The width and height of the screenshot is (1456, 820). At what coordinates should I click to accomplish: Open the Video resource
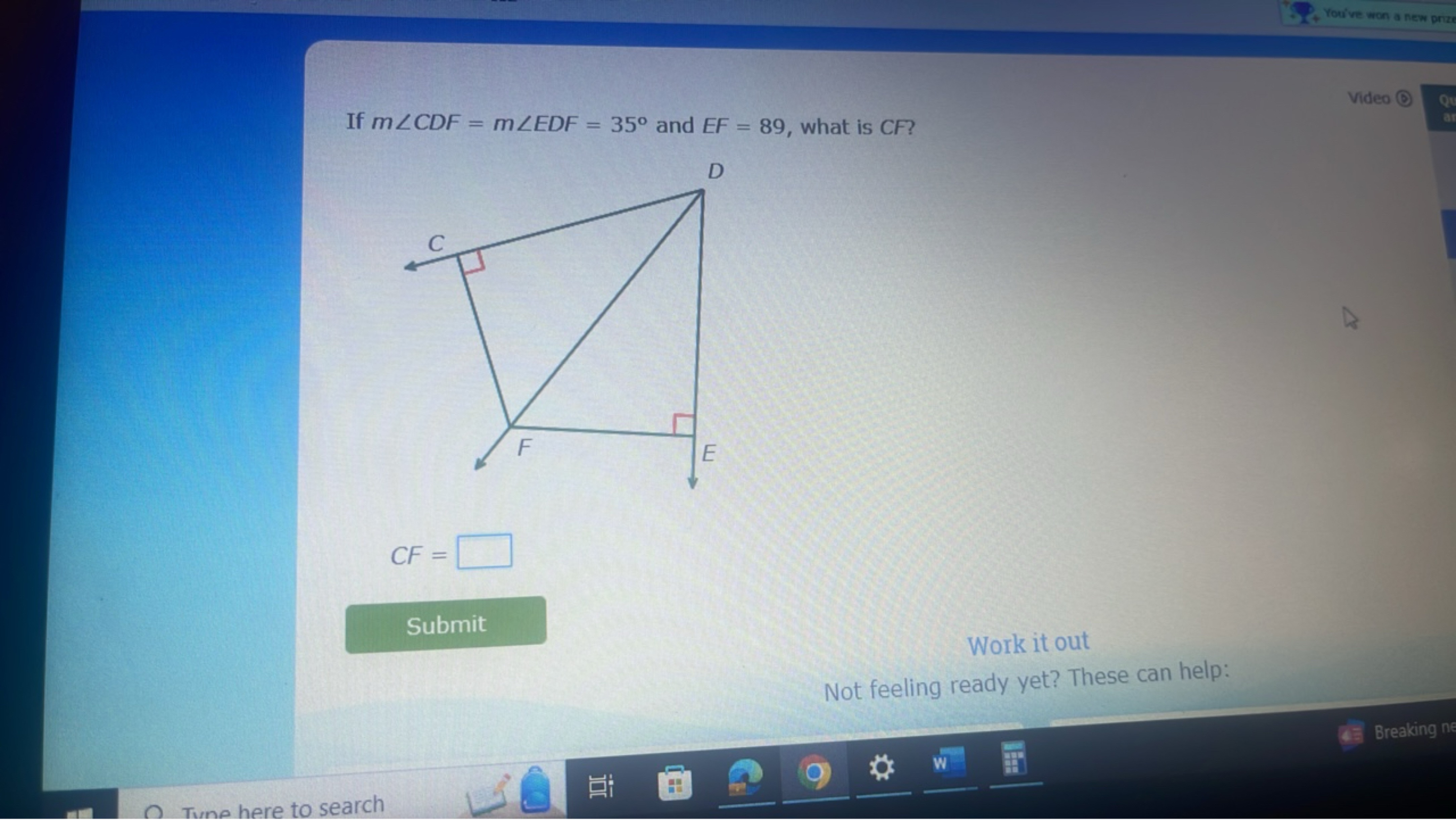tap(1378, 97)
